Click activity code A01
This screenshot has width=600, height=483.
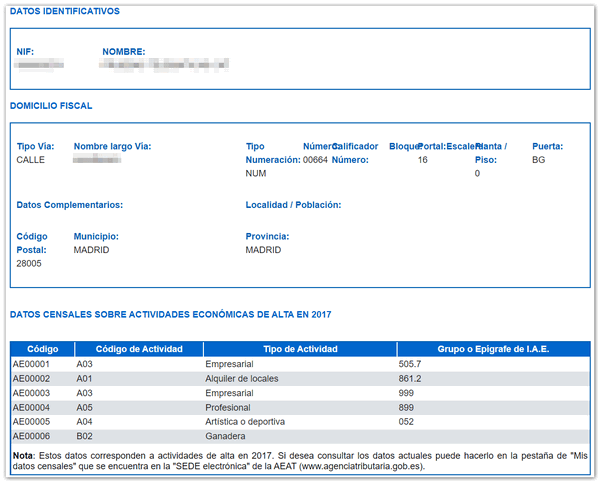tap(84, 379)
